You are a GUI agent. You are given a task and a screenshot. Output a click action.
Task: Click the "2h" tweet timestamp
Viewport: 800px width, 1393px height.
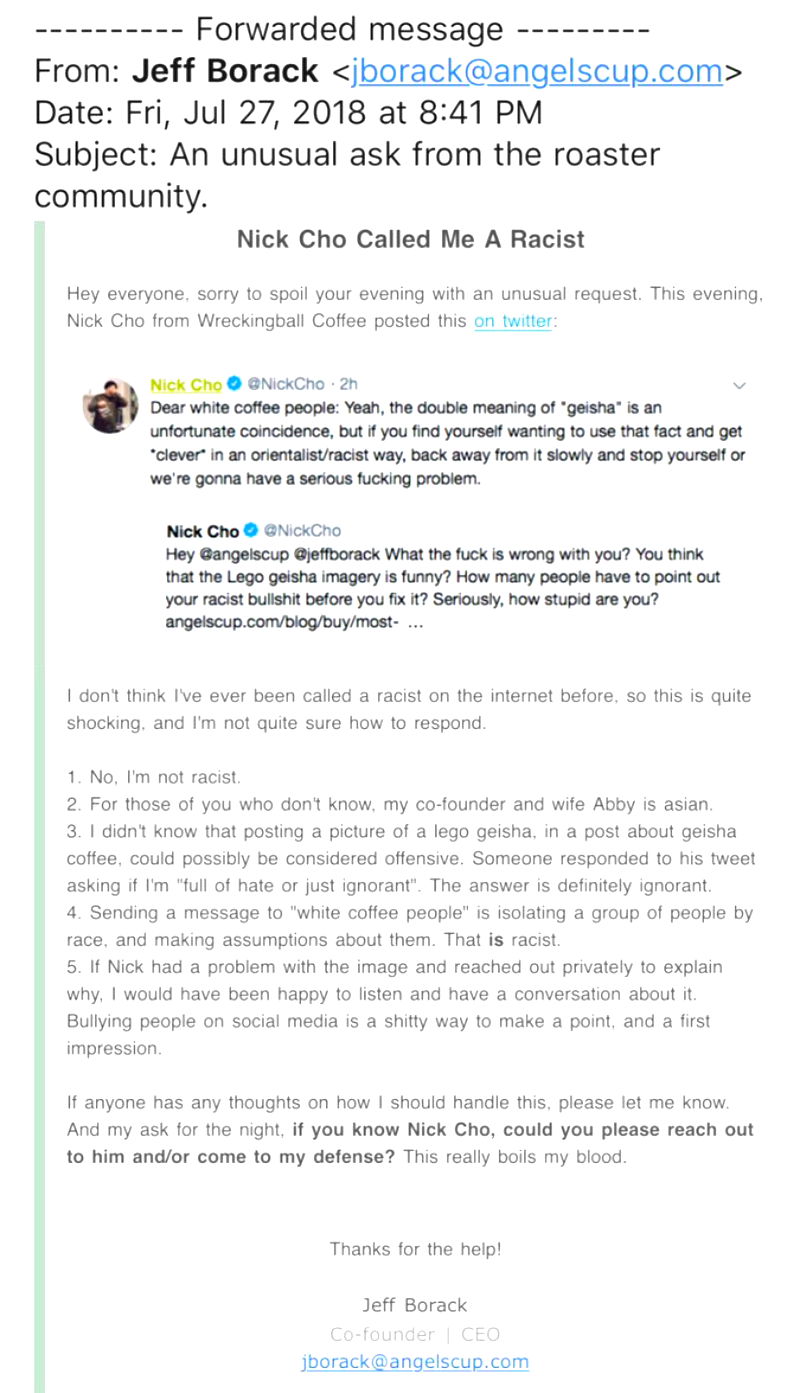pos(348,384)
